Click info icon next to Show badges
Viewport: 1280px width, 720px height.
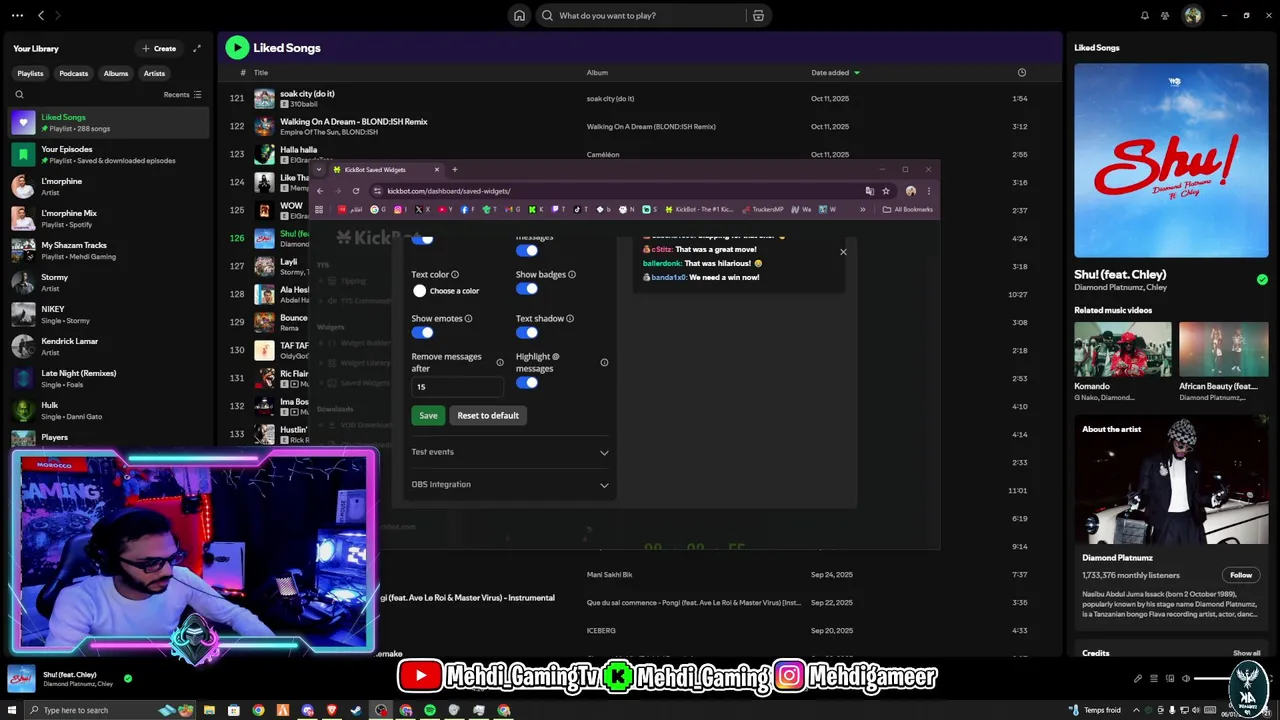click(572, 274)
